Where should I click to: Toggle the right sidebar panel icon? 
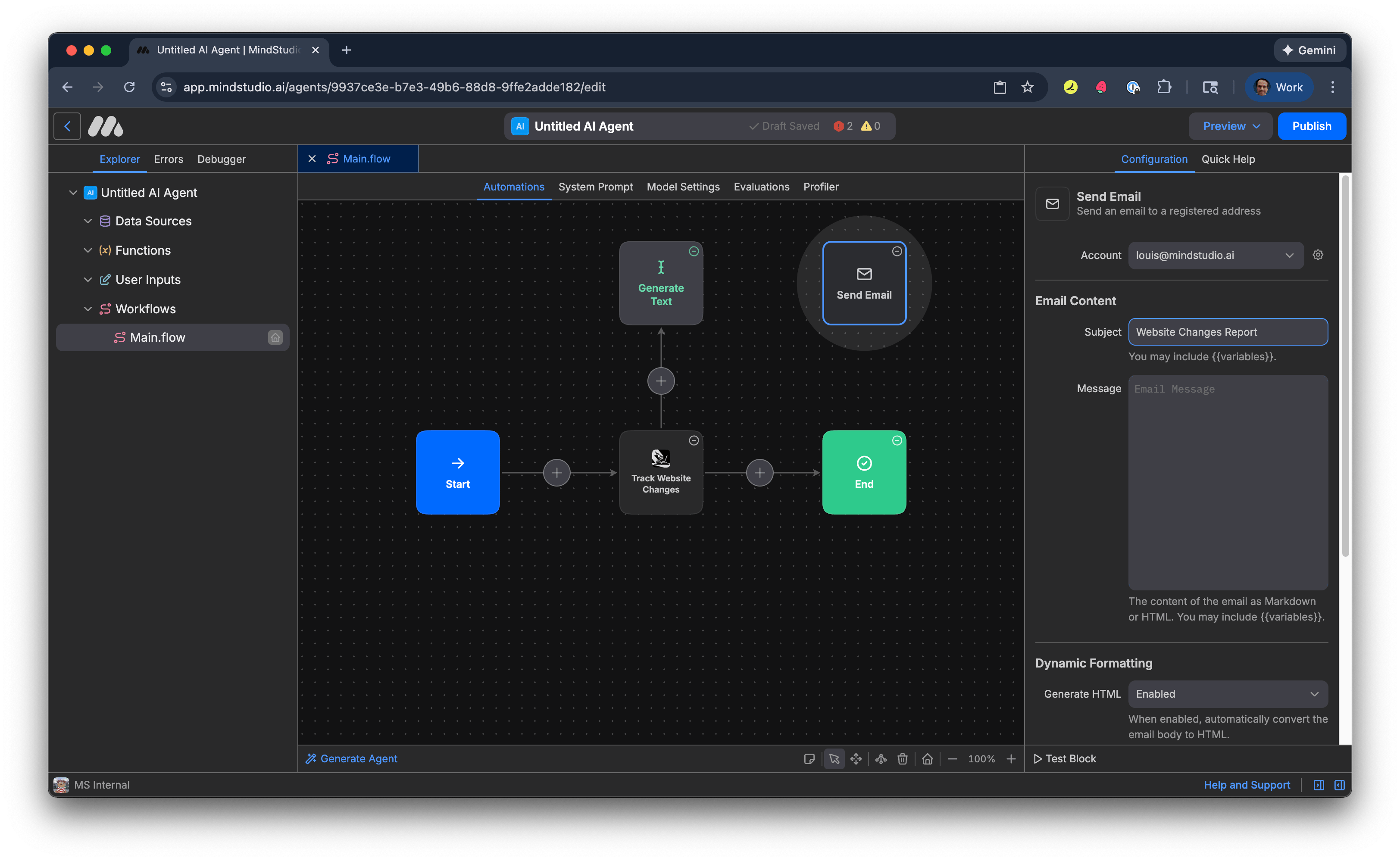[x=1339, y=785]
